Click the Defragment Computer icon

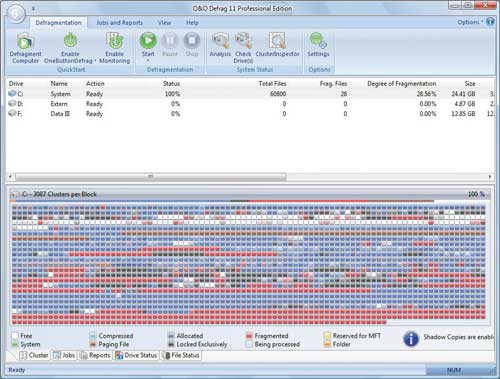click(25, 41)
